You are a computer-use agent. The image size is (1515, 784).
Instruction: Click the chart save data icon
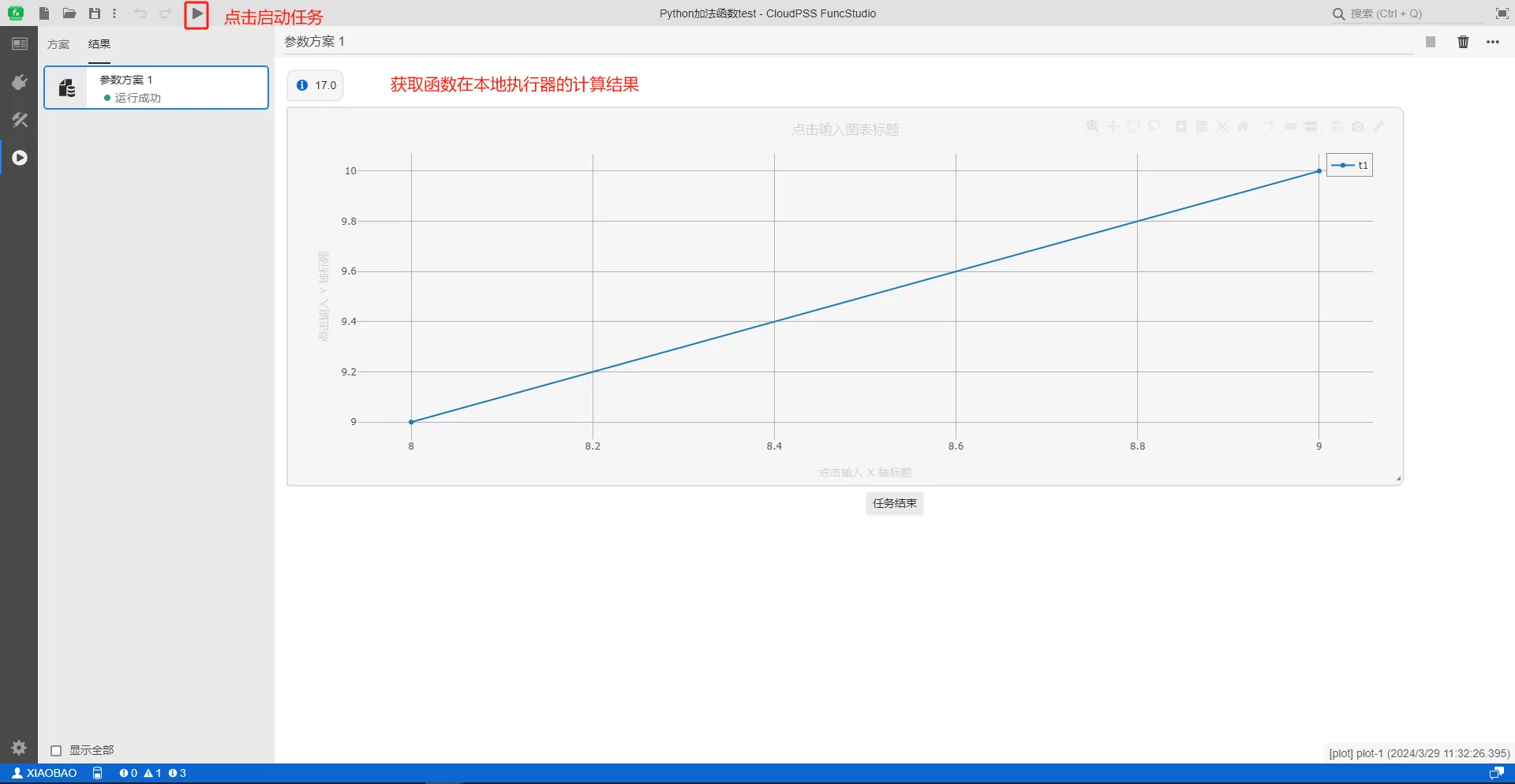1337,126
